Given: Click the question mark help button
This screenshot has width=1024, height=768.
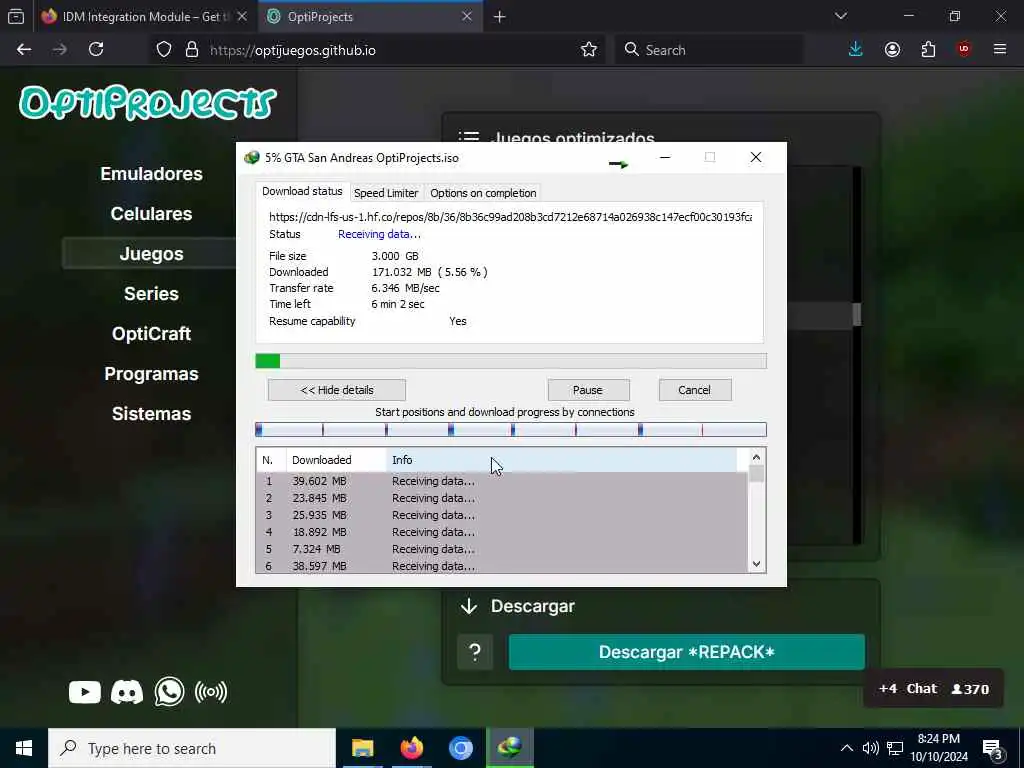Looking at the screenshot, I should point(475,652).
